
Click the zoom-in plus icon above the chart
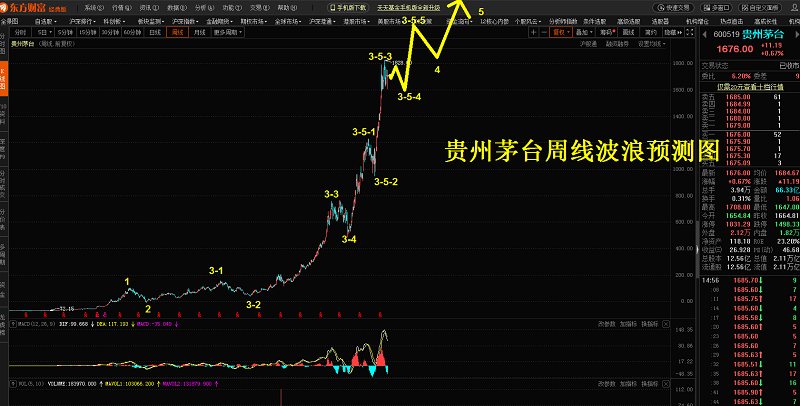[x=533, y=32]
